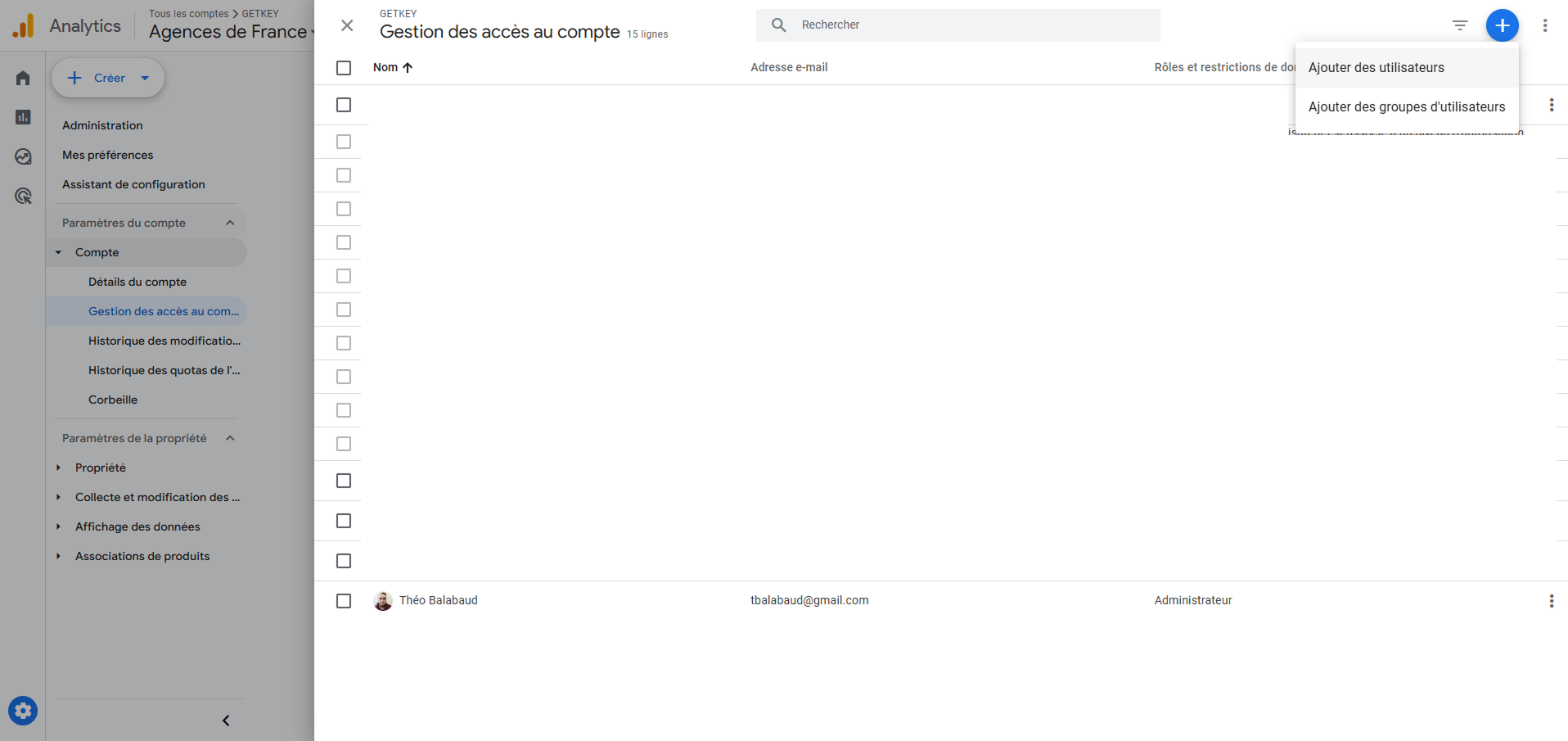
Task: Open the Explore icon in the sidebar
Action: coord(22,156)
